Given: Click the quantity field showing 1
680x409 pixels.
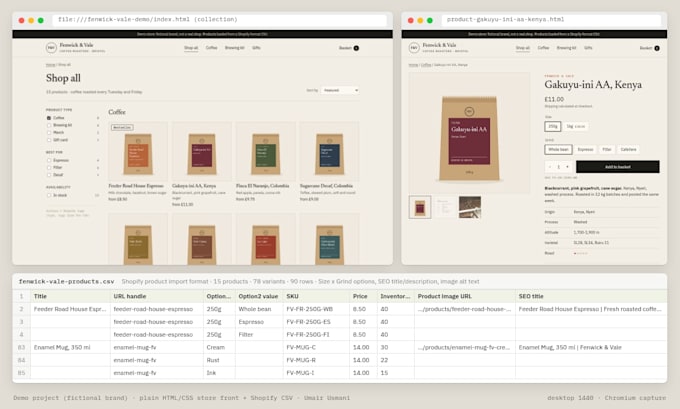Looking at the screenshot, I should coord(559,167).
